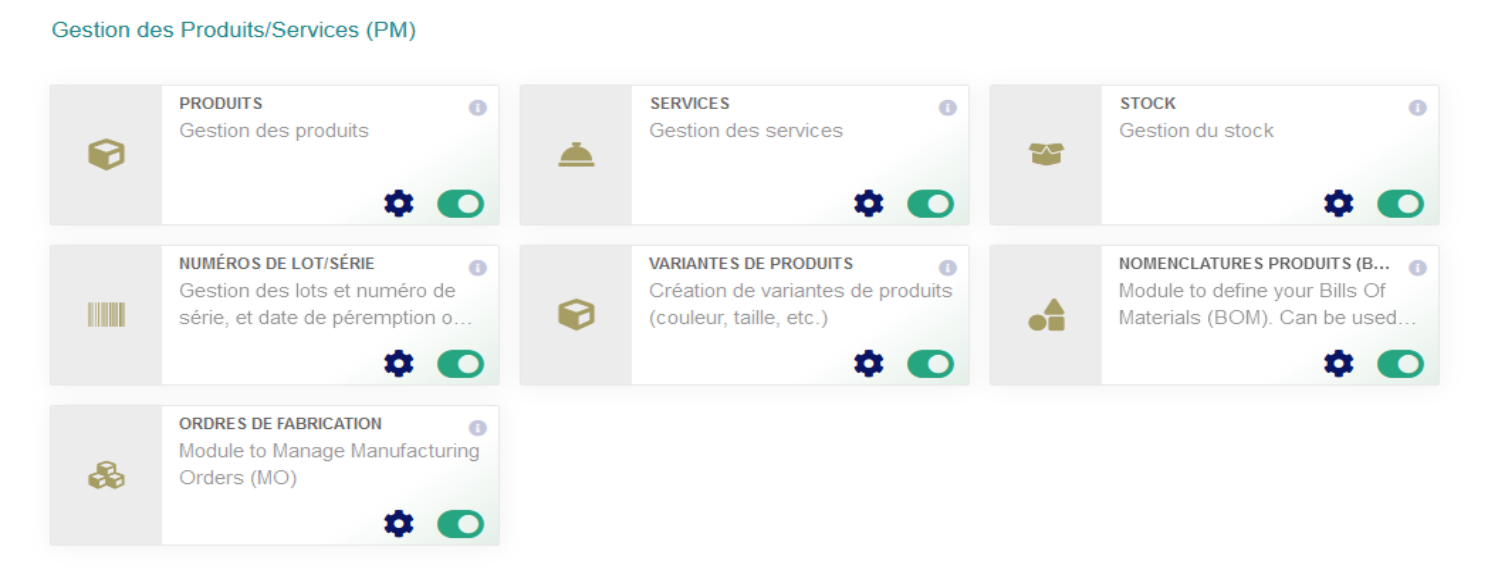Screen dimensions: 1488x588
Task: Open settings gear for Produits module
Action: coord(399,204)
